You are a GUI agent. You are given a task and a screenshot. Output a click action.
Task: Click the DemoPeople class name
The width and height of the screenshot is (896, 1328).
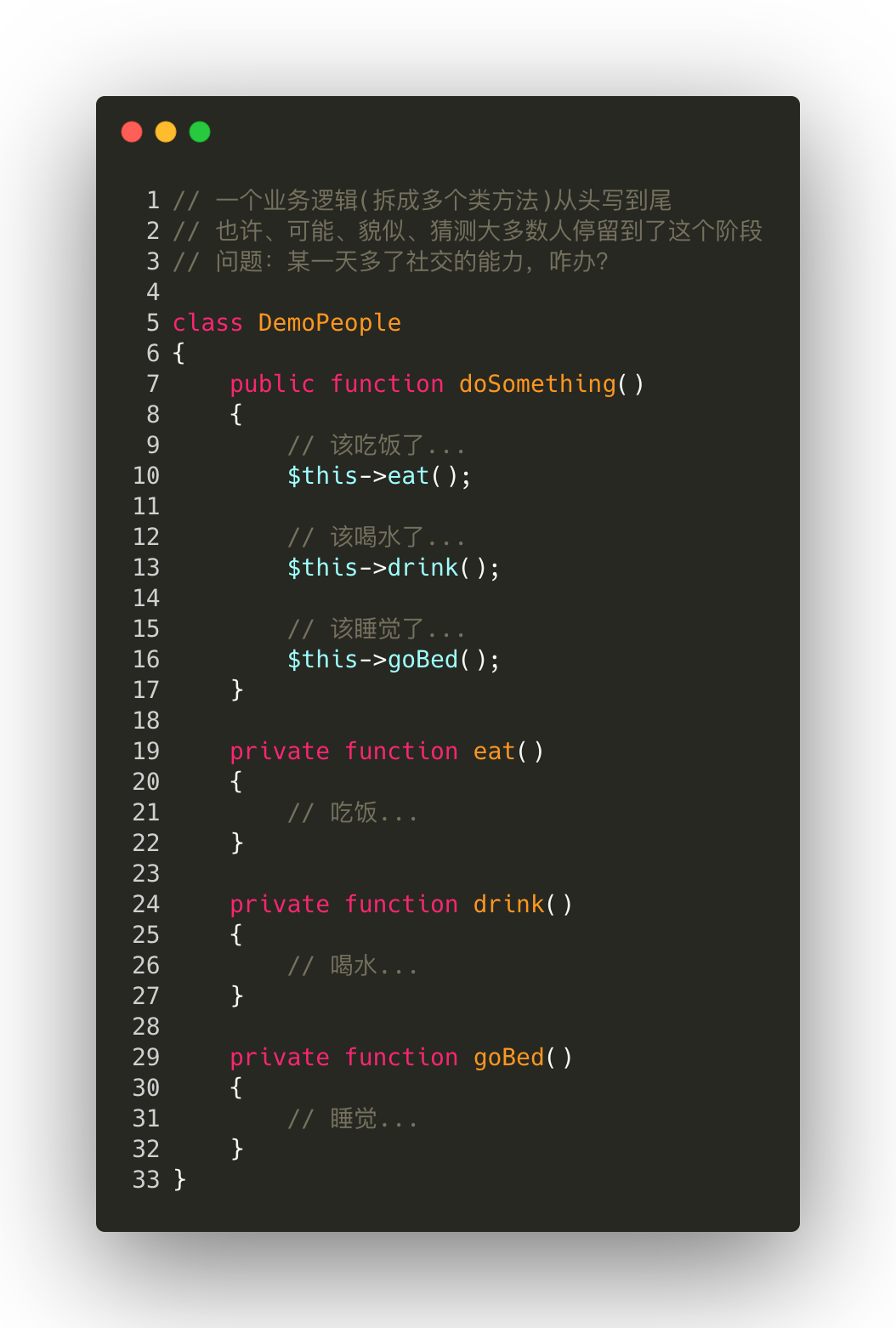[x=329, y=323]
